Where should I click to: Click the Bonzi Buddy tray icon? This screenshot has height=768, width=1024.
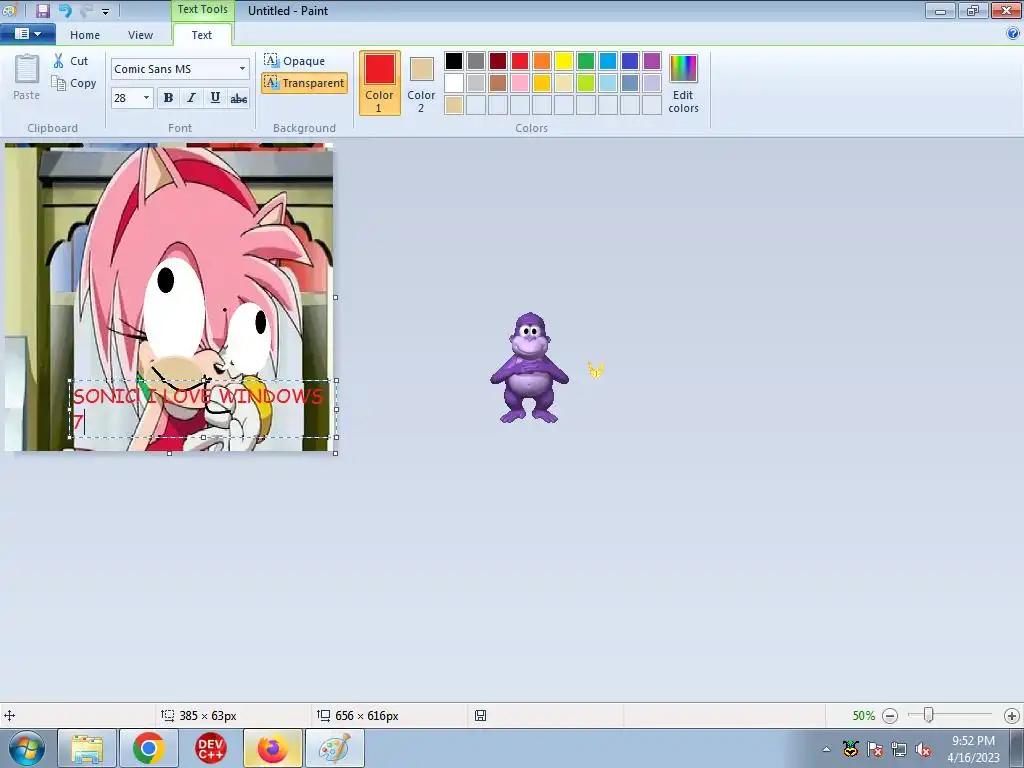[x=850, y=749]
